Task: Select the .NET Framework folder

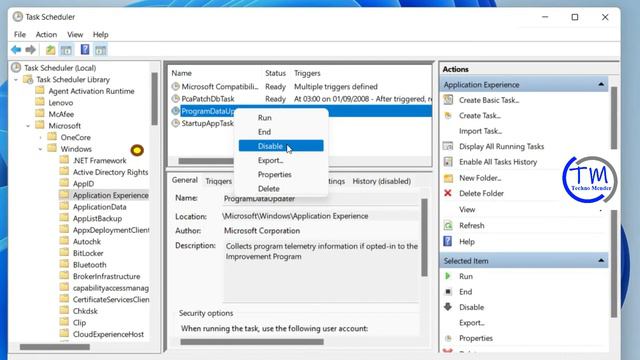Action: (100, 160)
